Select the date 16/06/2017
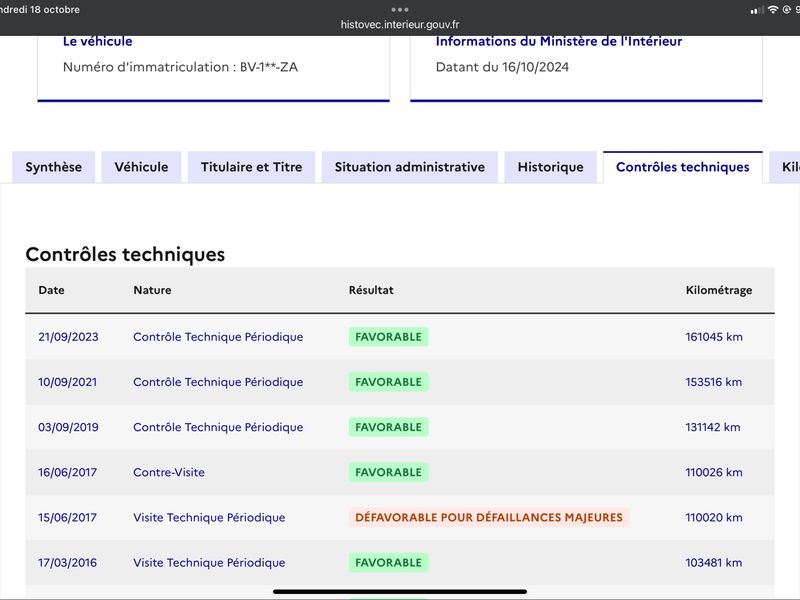 [x=67, y=472]
